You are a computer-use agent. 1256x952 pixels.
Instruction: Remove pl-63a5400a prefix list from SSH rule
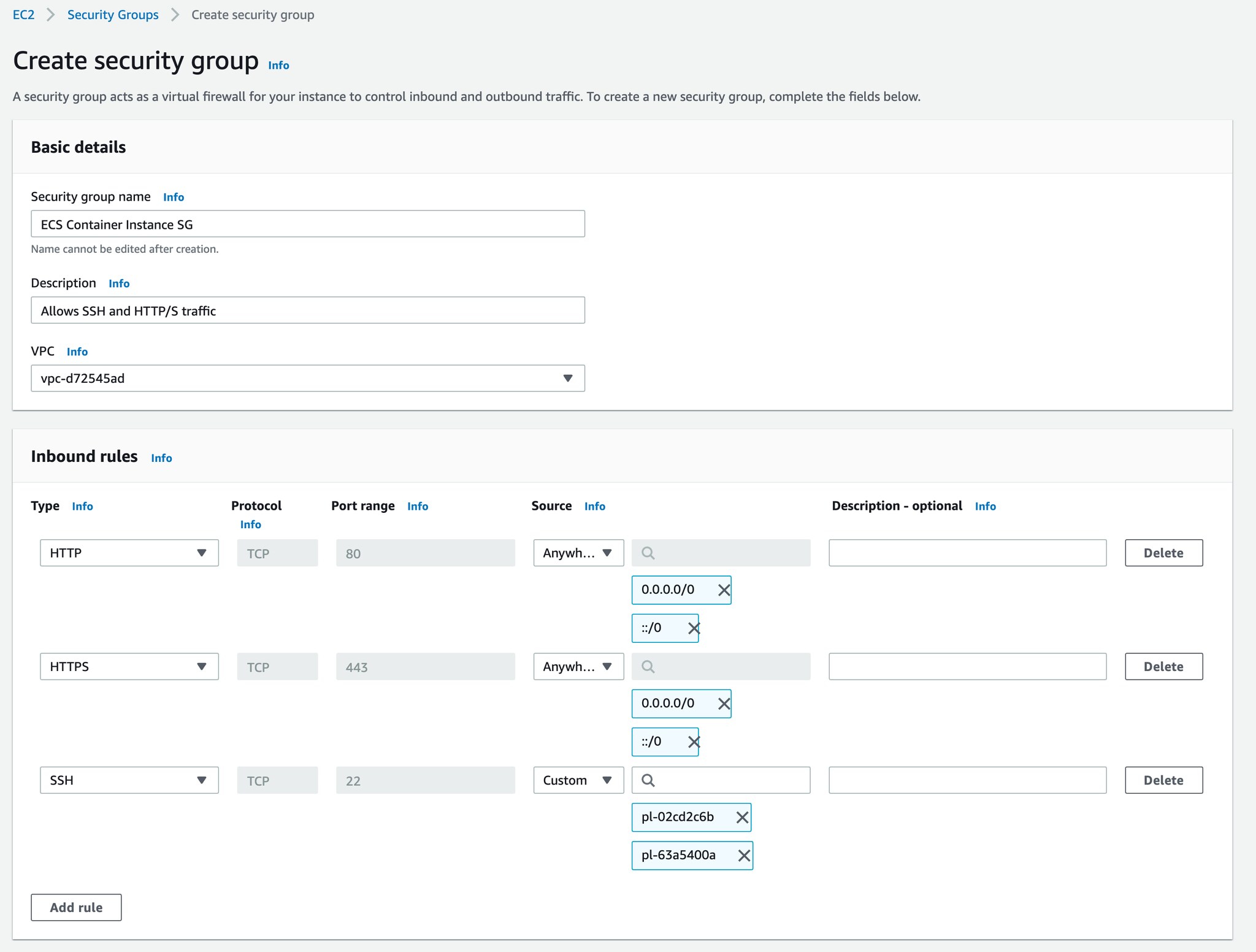click(x=744, y=855)
